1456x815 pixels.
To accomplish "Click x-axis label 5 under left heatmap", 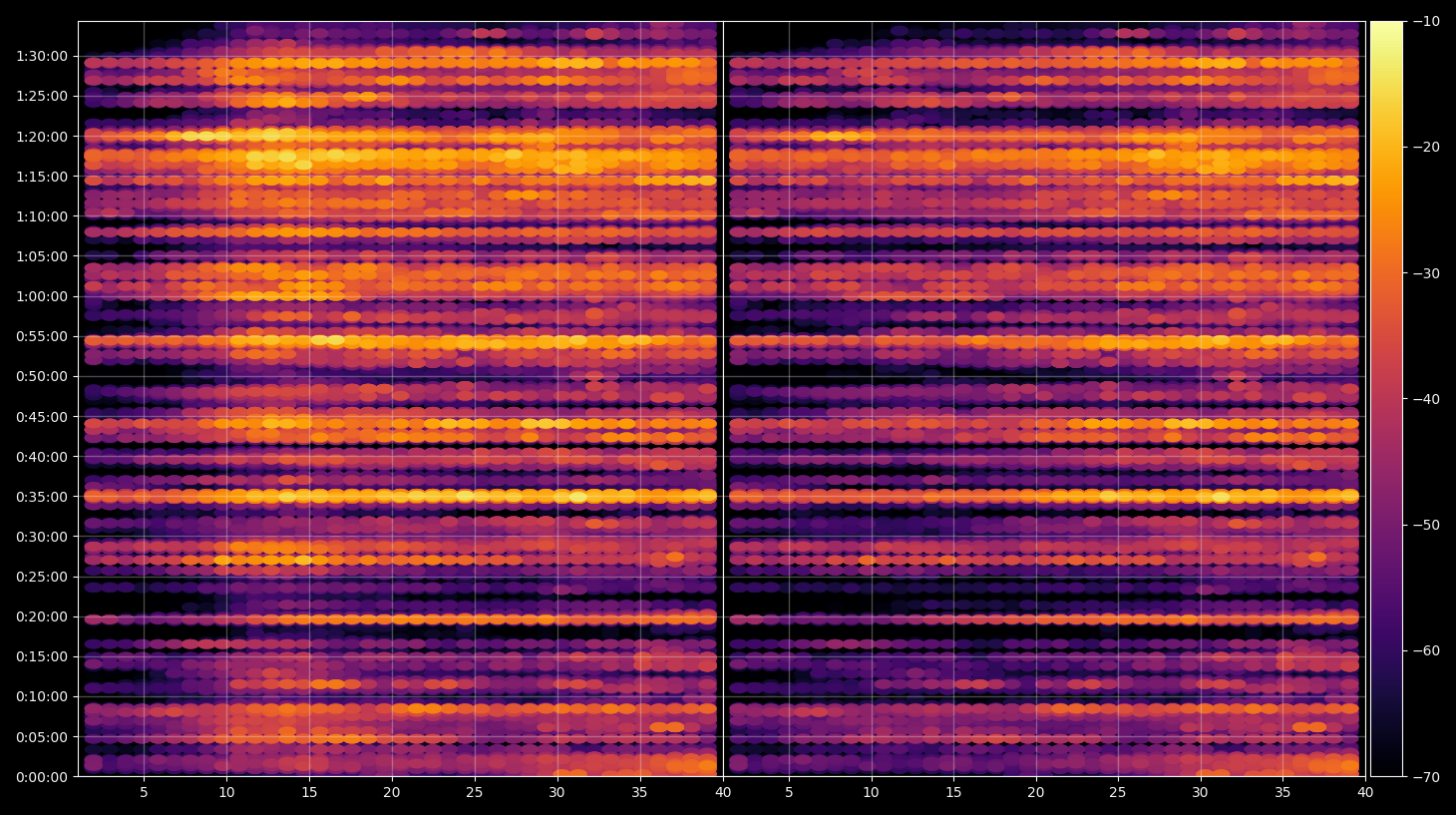I will 144,793.
